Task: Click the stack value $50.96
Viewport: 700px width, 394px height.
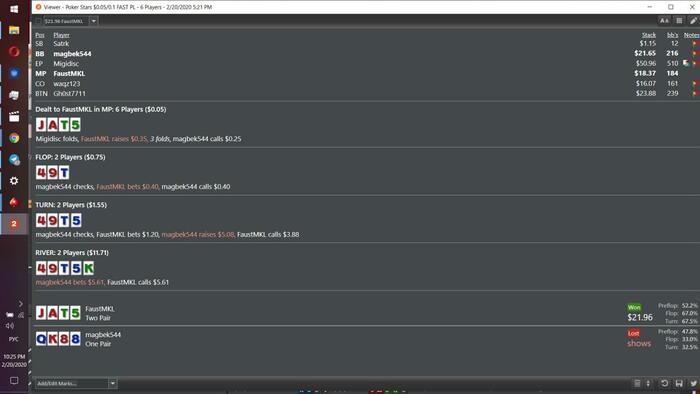Action: click(x=646, y=63)
